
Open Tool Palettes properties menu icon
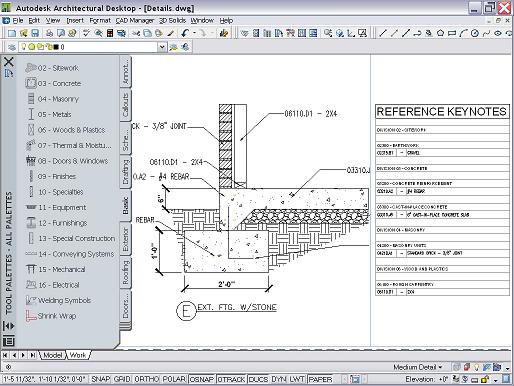[x=9, y=341]
